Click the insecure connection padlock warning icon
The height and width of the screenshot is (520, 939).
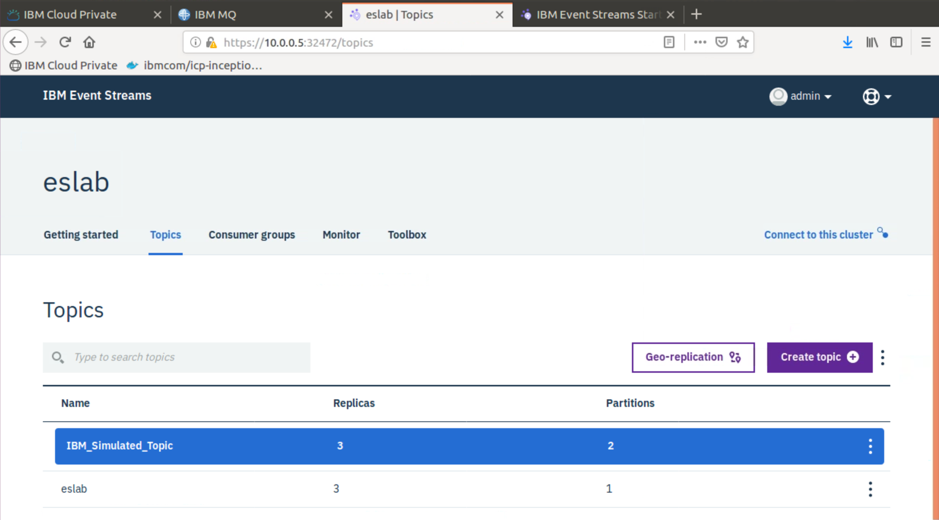211,42
